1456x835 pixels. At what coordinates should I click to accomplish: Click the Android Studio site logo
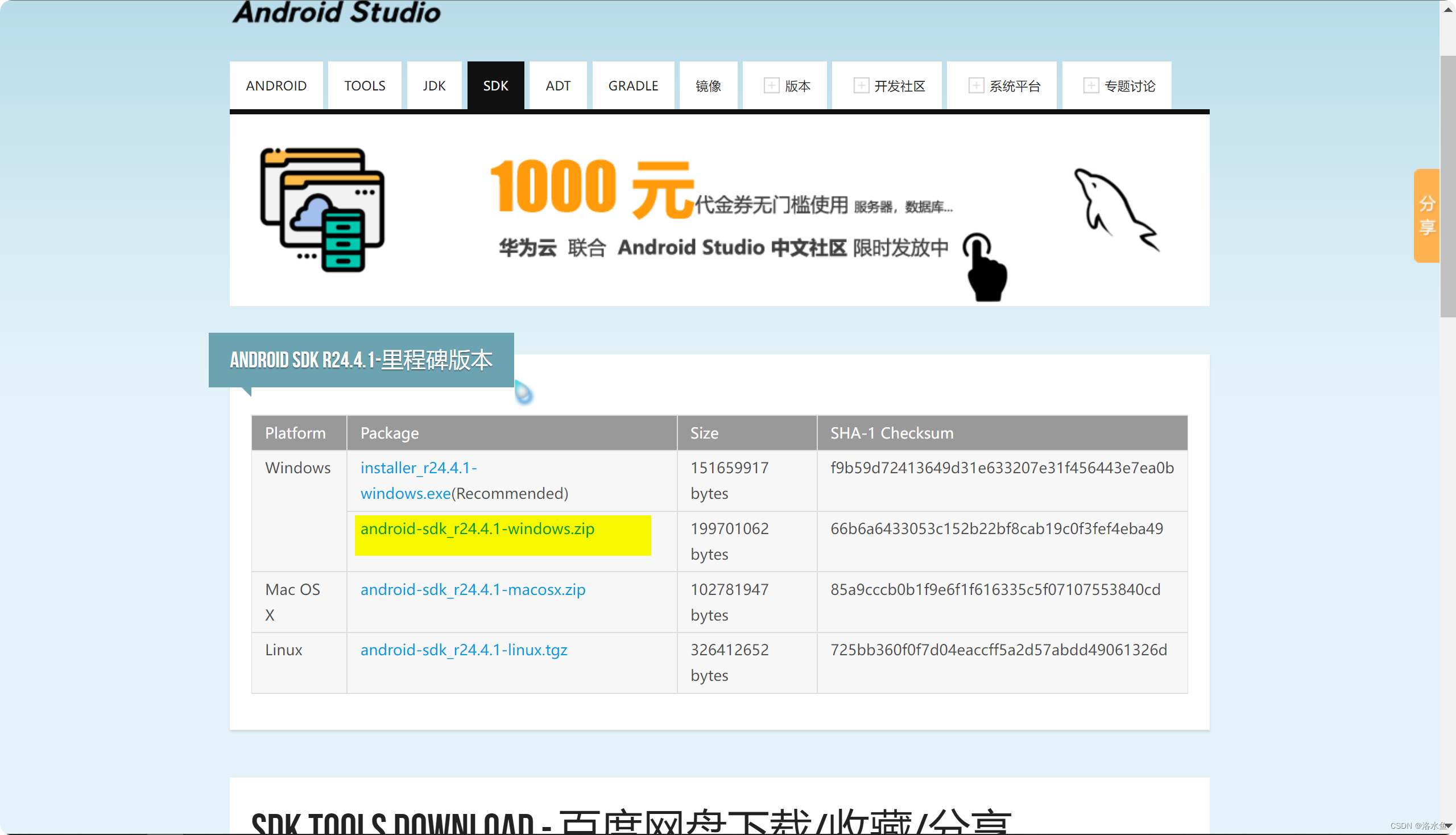[337, 13]
